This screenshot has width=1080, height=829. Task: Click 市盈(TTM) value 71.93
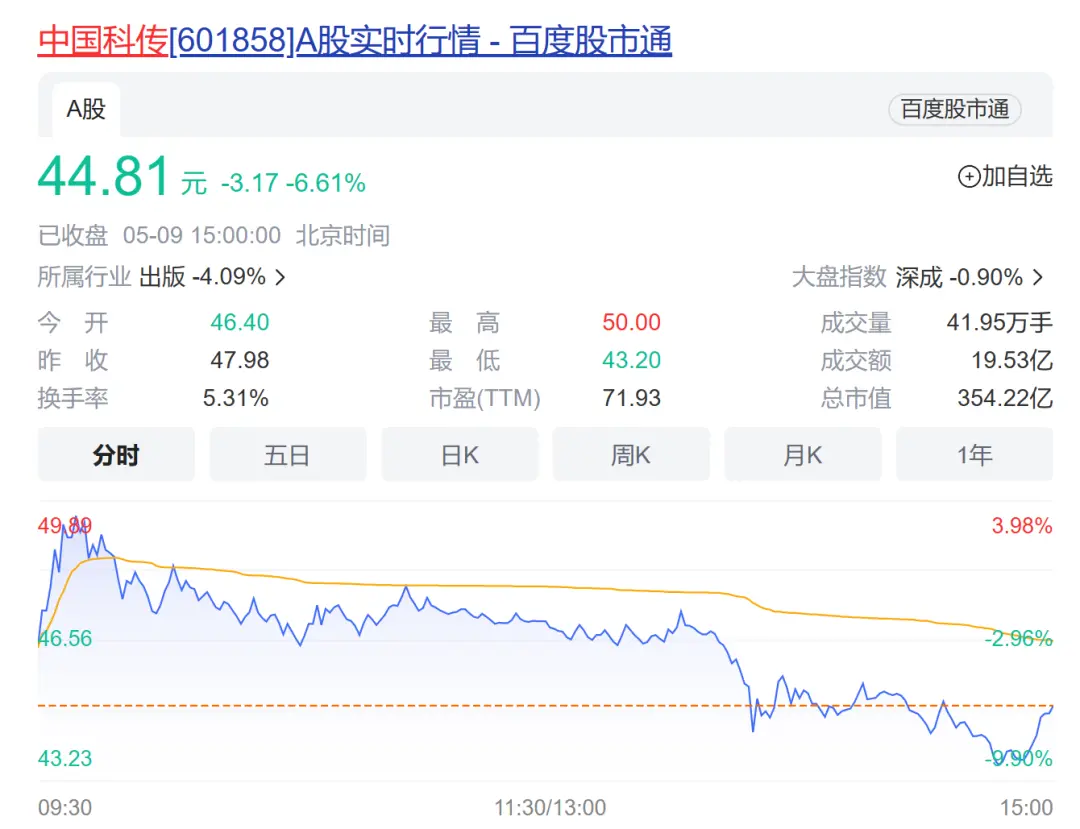632,398
